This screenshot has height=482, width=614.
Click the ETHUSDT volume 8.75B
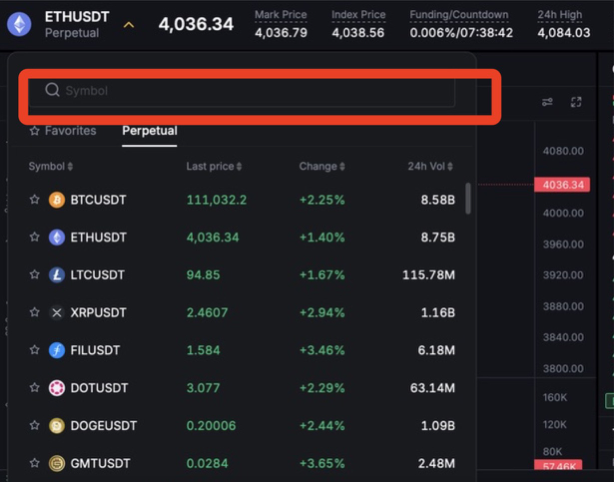[x=438, y=237]
